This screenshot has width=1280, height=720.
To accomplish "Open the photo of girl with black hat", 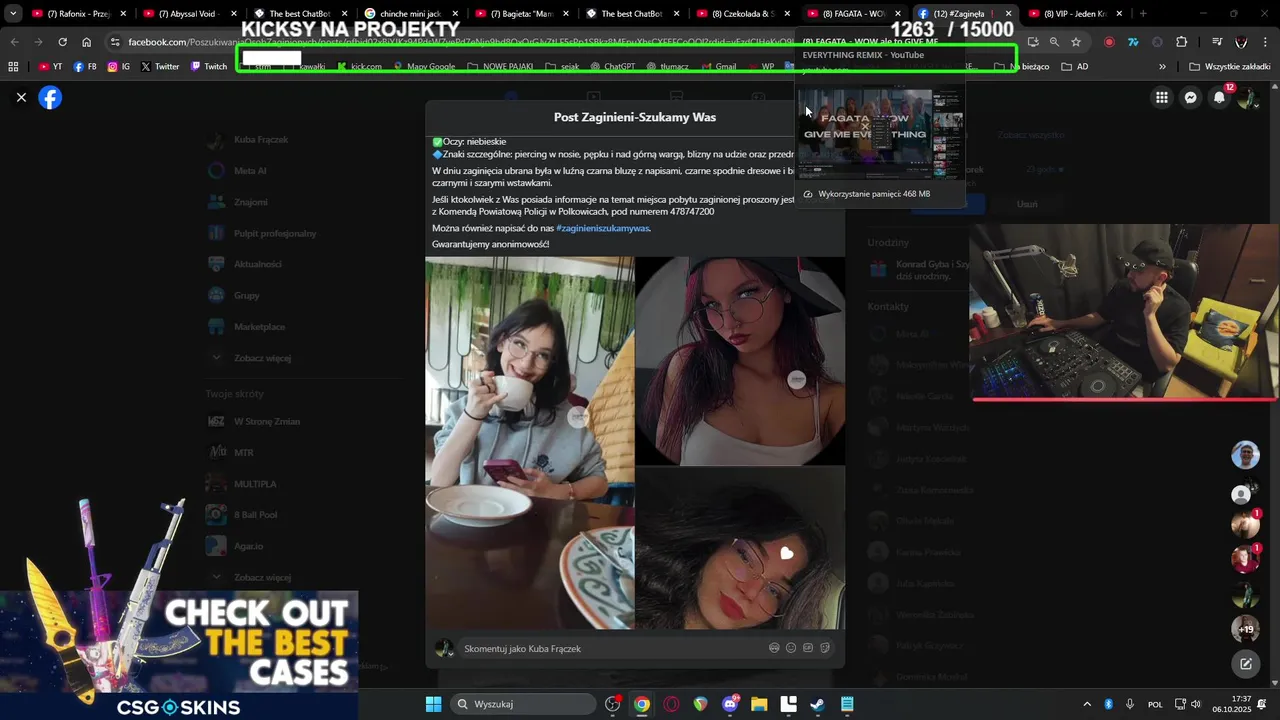I will [741, 361].
